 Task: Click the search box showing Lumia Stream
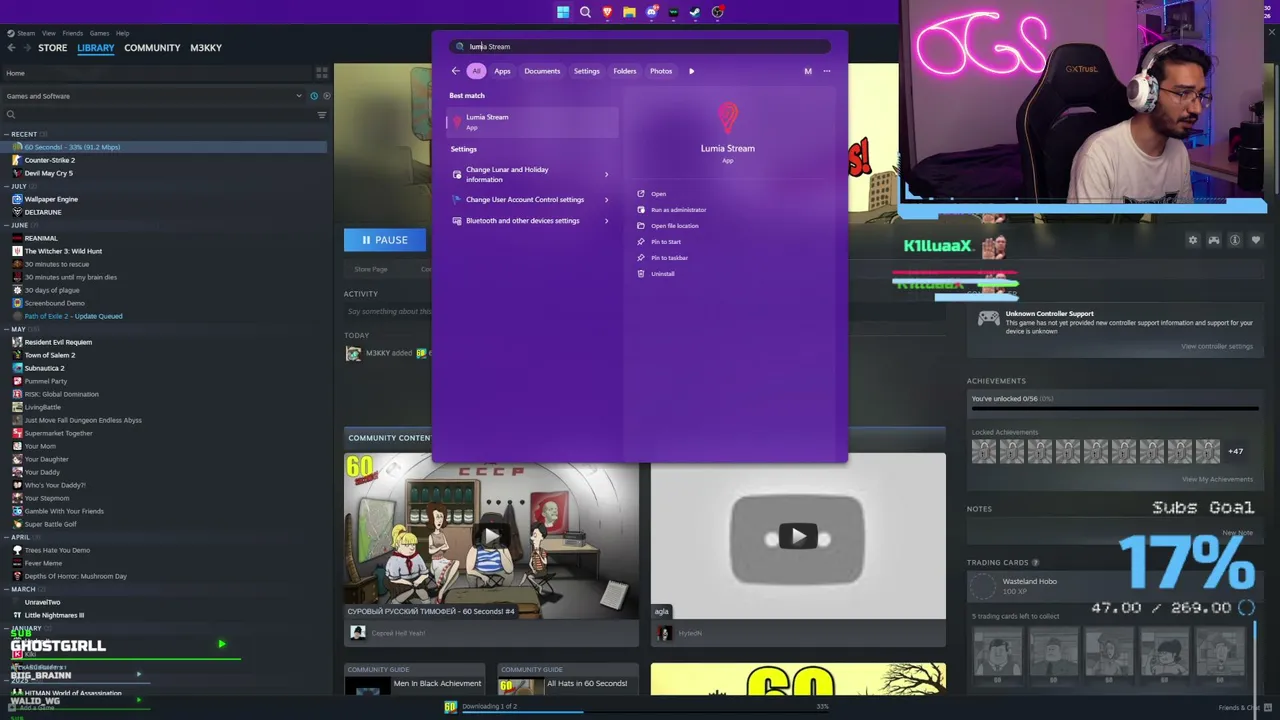click(640, 46)
